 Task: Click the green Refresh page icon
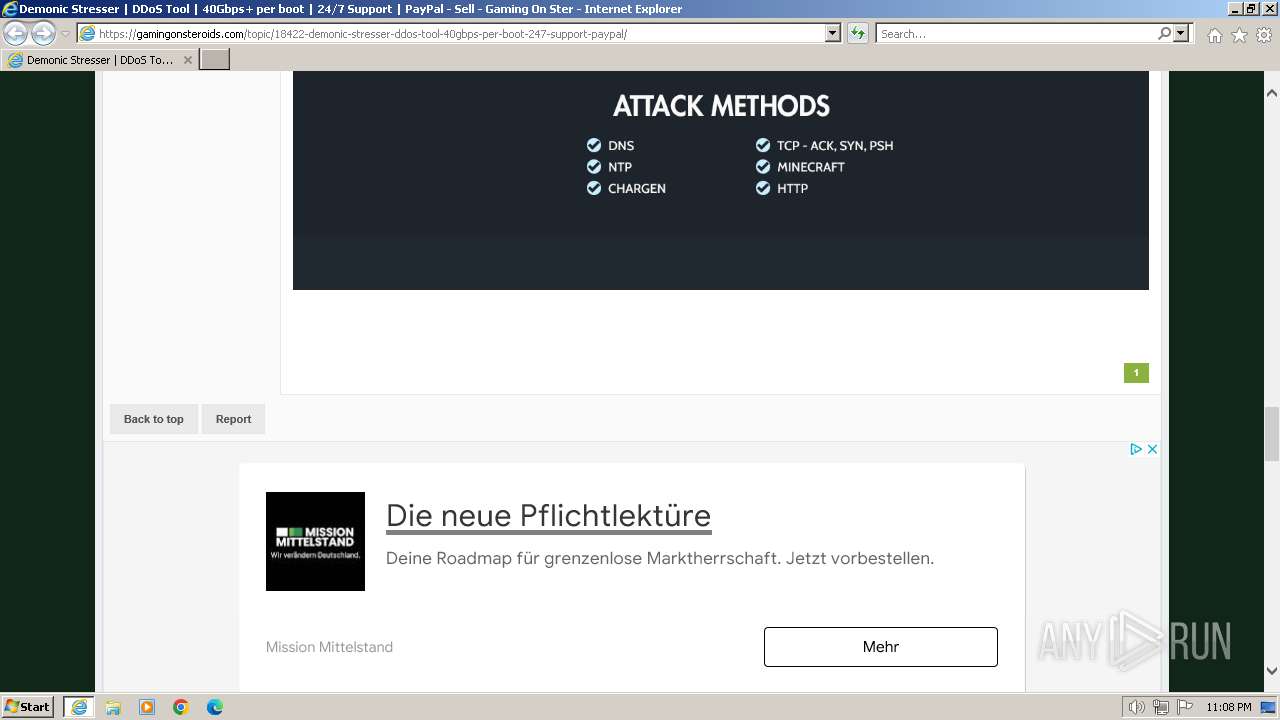[x=858, y=34]
